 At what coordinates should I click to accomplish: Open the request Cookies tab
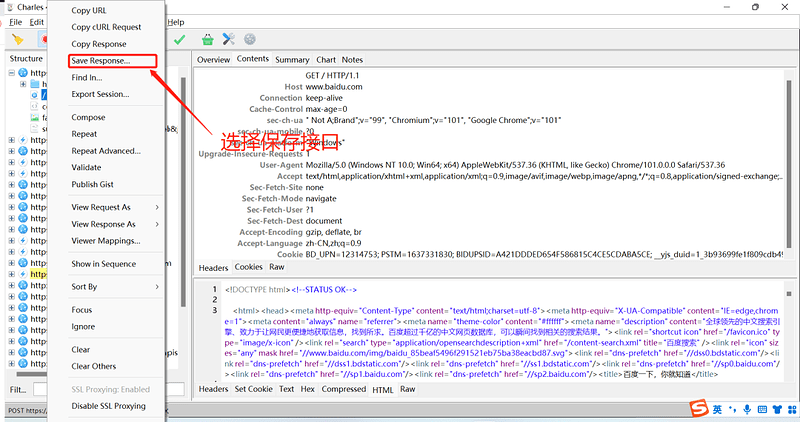click(248, 267)
